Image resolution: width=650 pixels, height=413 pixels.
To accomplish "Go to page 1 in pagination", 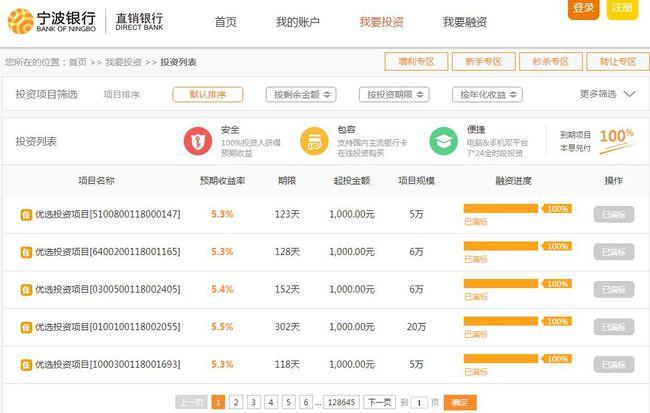I will [x=218, y=402].
